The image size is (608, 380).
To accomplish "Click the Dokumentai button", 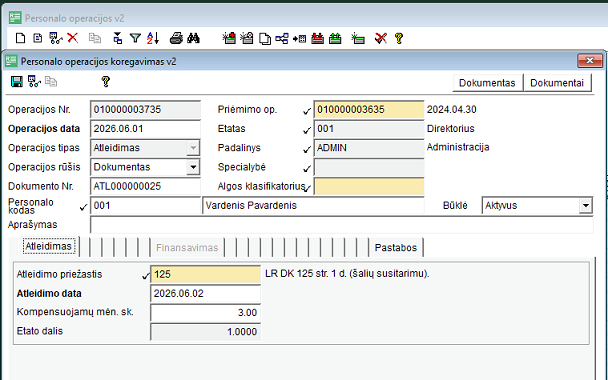I will coord(557,83).
